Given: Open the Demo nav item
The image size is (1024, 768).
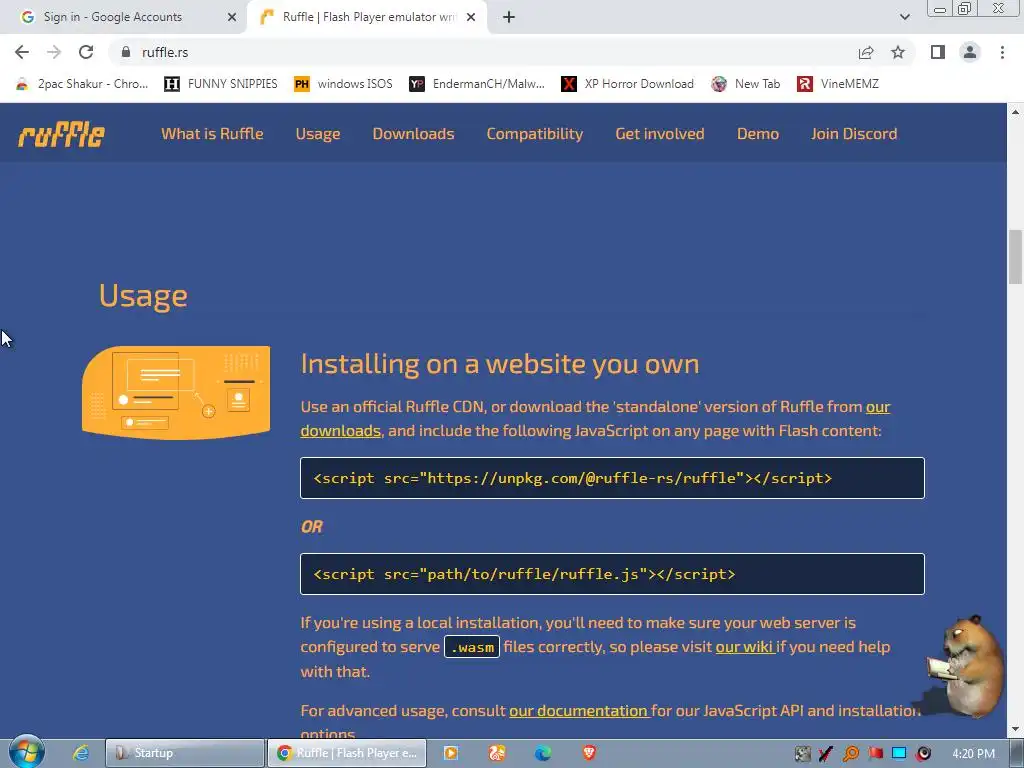Looking at the screenshot, I should tap(758, 134).
